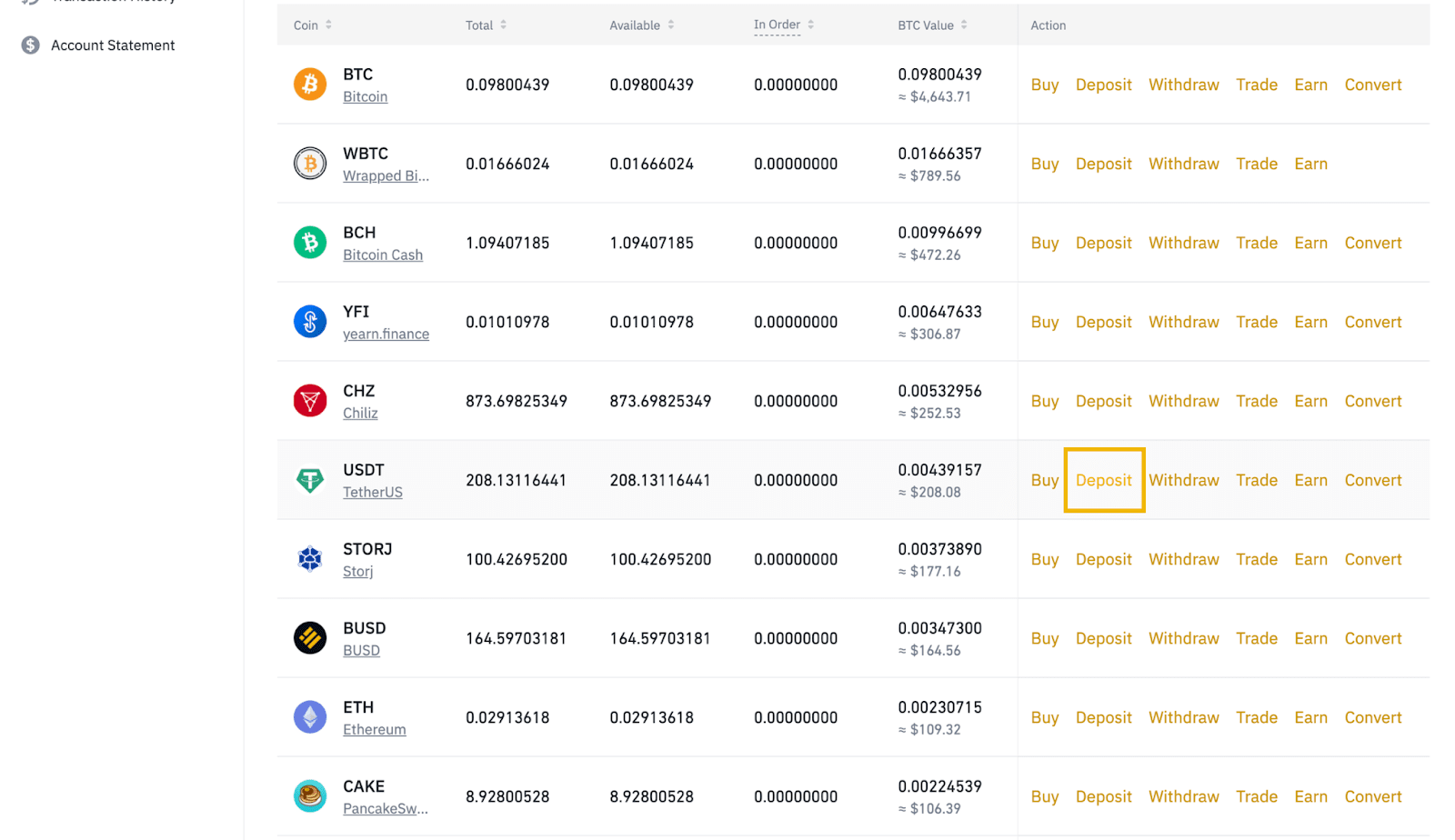Click Withdraw for BTC
This screenshot has height=840, width=1455.
tap(1183, 85)
